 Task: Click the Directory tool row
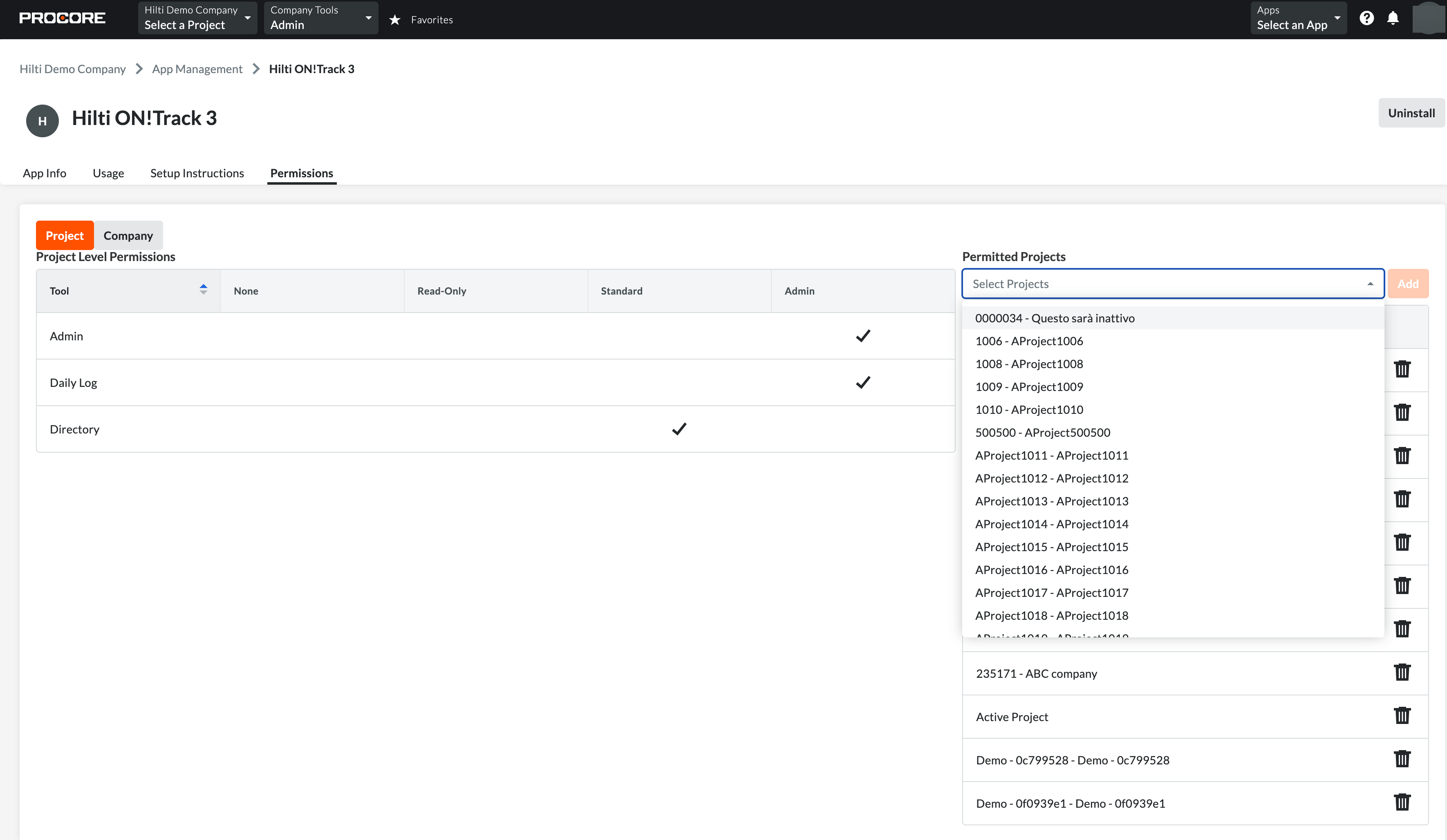(495, 429)
